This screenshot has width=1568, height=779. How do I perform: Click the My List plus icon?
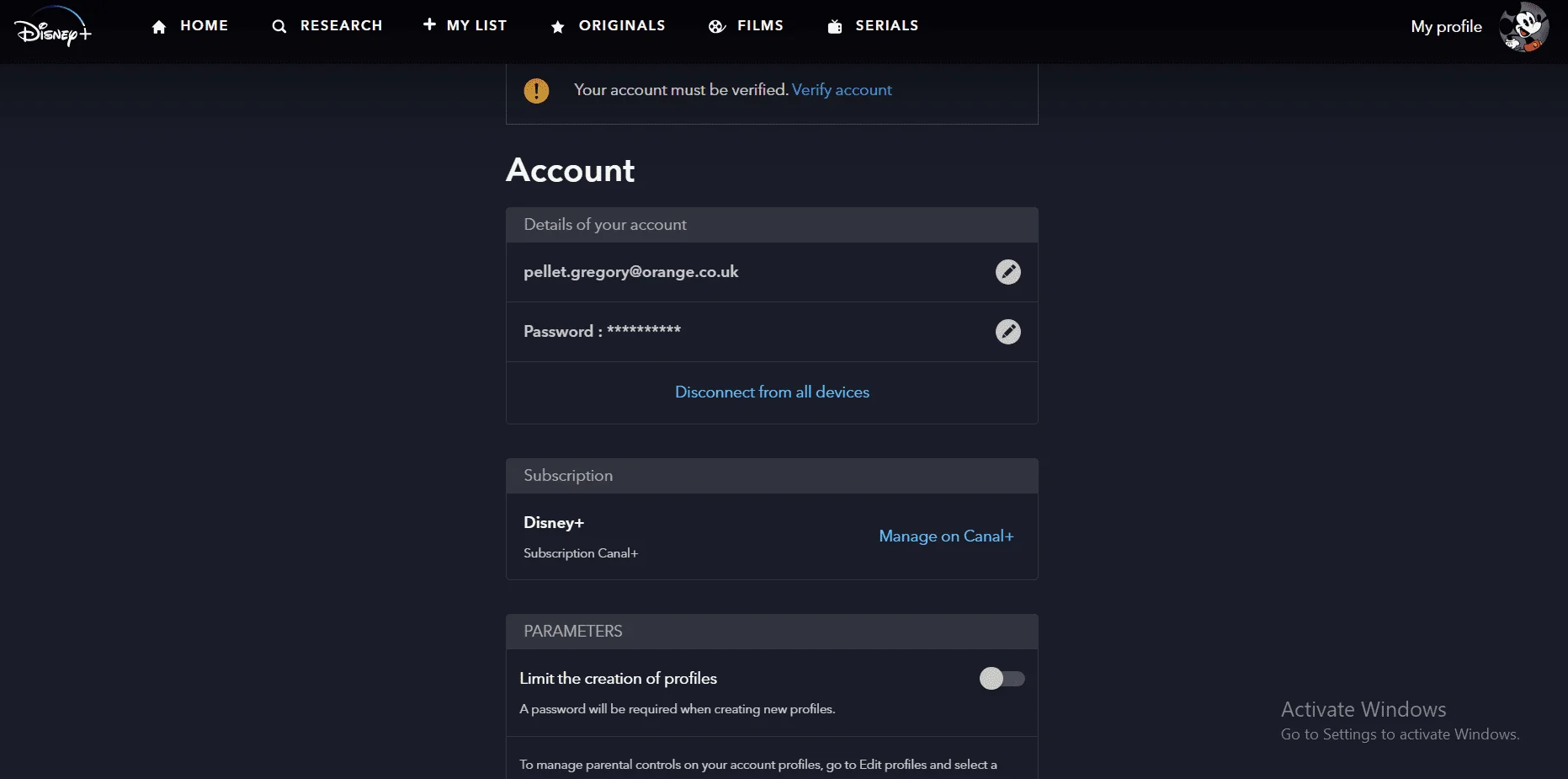pos(429,24)
